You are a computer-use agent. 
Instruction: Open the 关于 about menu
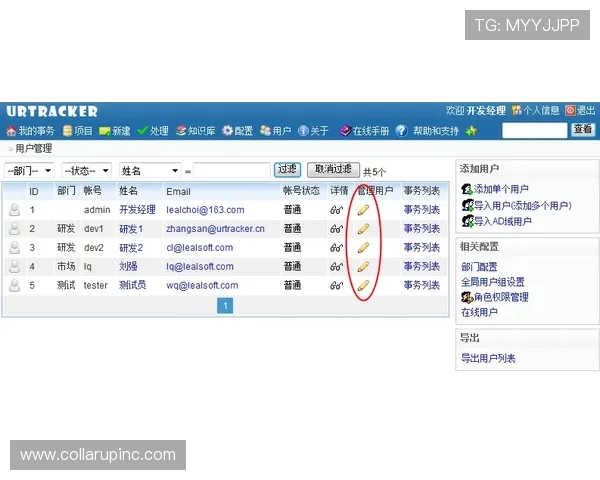(313, 131)
